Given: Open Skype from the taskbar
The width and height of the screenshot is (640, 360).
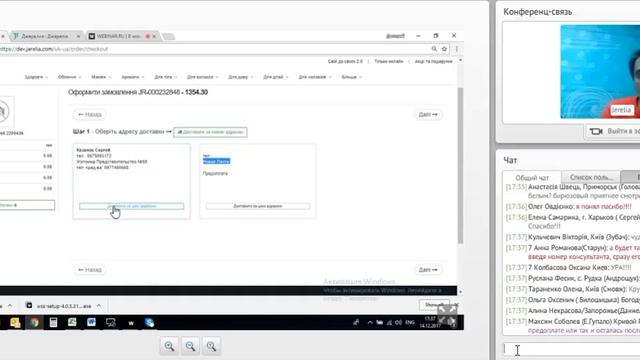Looking at the screenshot, I should tap(149, 322).
